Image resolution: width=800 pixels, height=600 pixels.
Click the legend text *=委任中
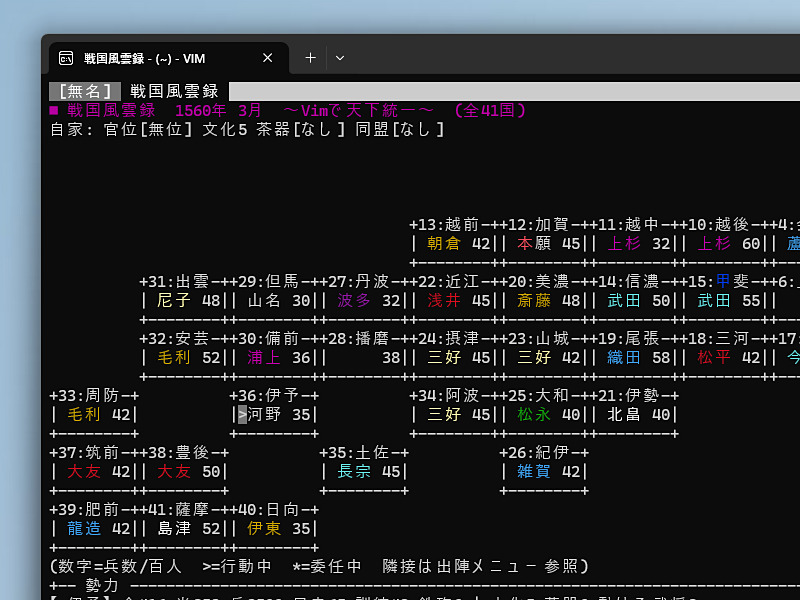click(x=327, y=566)
